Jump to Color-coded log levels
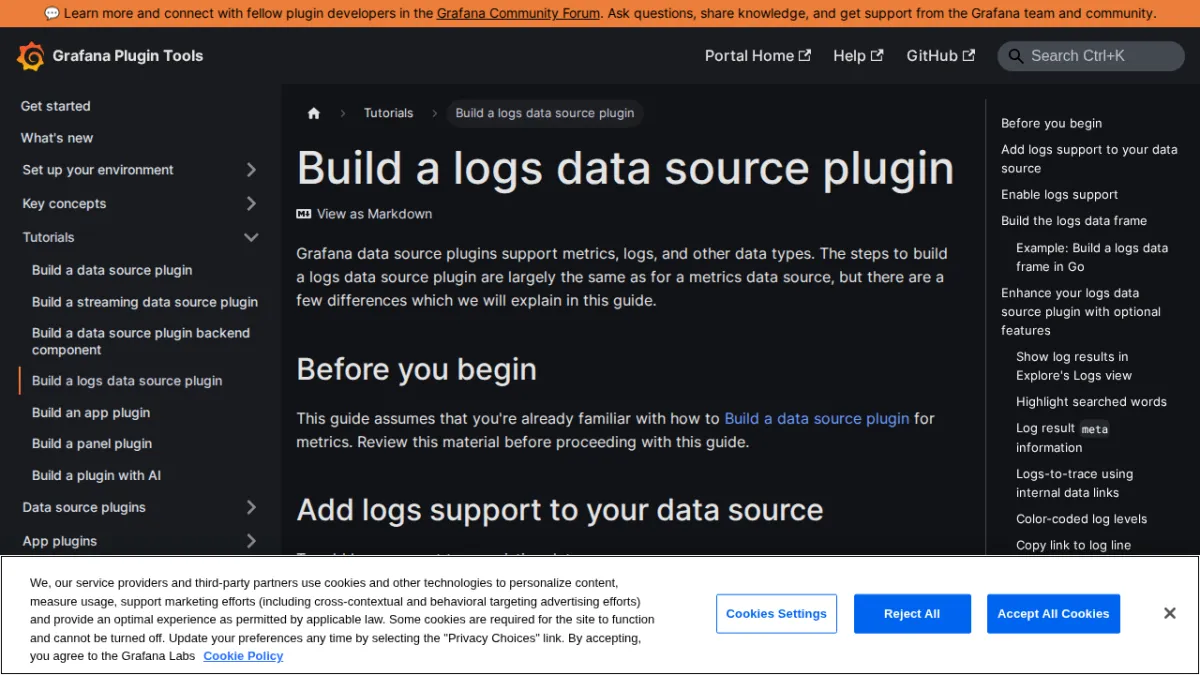Image resolution: width=1200 pixels, height=675 pixels. 1081,519
